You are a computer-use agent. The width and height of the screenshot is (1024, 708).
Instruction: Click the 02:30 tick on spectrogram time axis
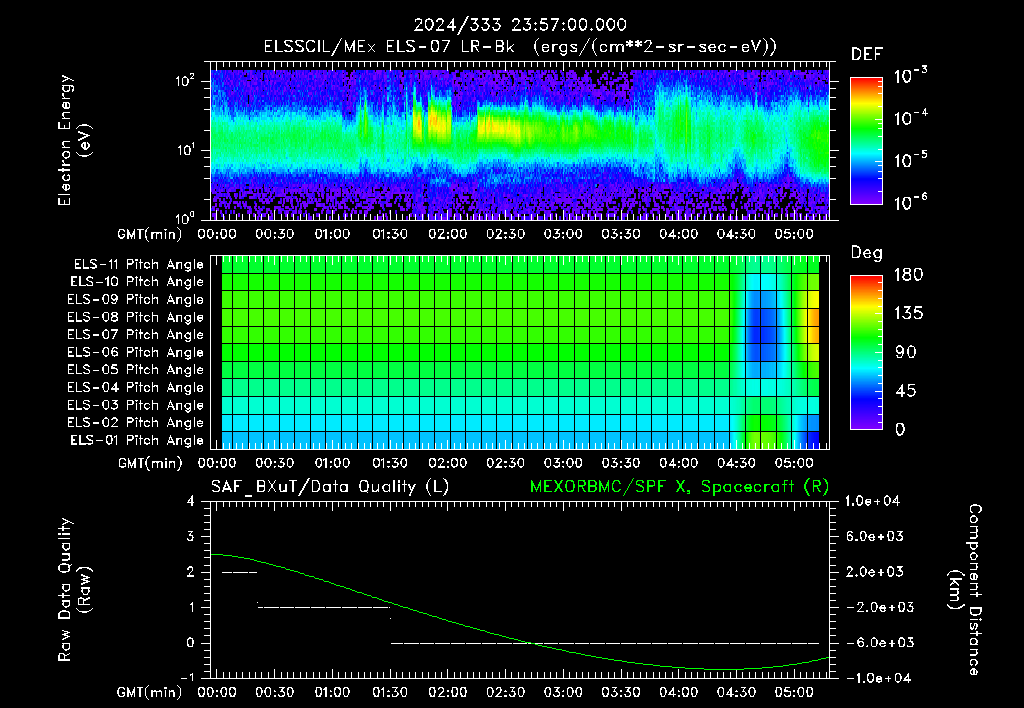(x=505, y=234)
